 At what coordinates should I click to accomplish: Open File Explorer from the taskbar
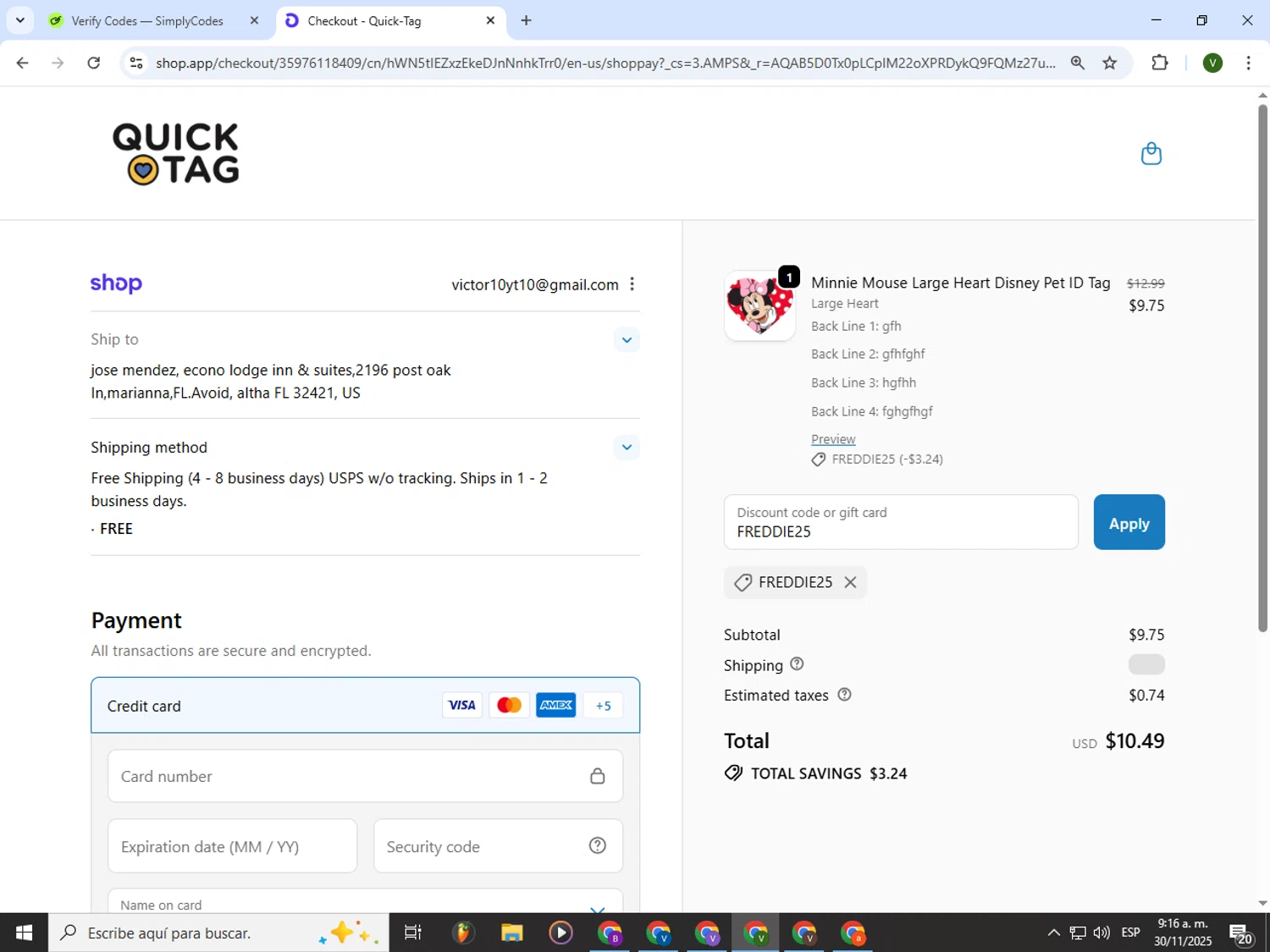[x=511, y=933]
